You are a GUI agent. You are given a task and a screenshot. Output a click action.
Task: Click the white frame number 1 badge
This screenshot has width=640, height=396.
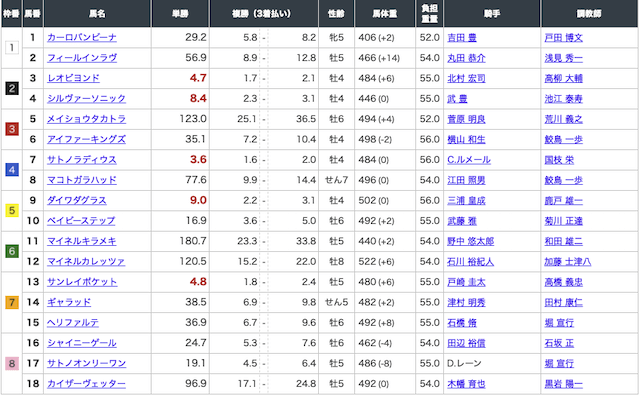click(x=12, y=48)
